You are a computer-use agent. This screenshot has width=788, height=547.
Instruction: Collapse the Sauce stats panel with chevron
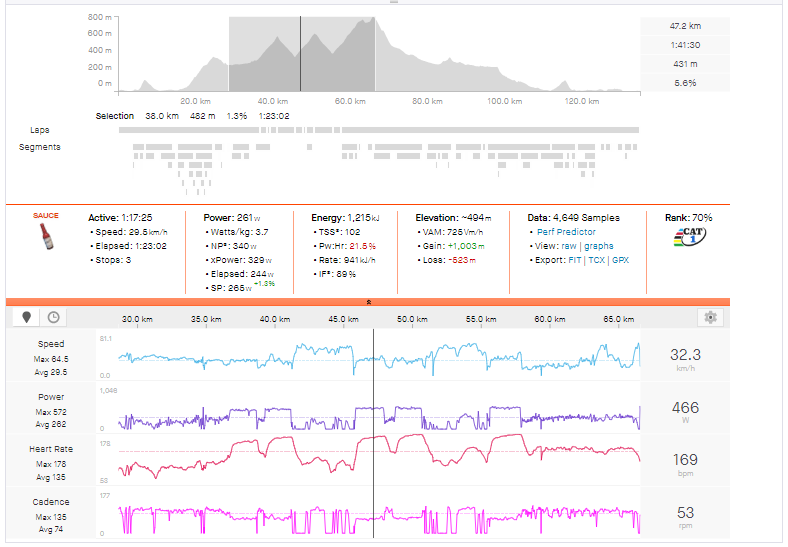tap(370, 300)
